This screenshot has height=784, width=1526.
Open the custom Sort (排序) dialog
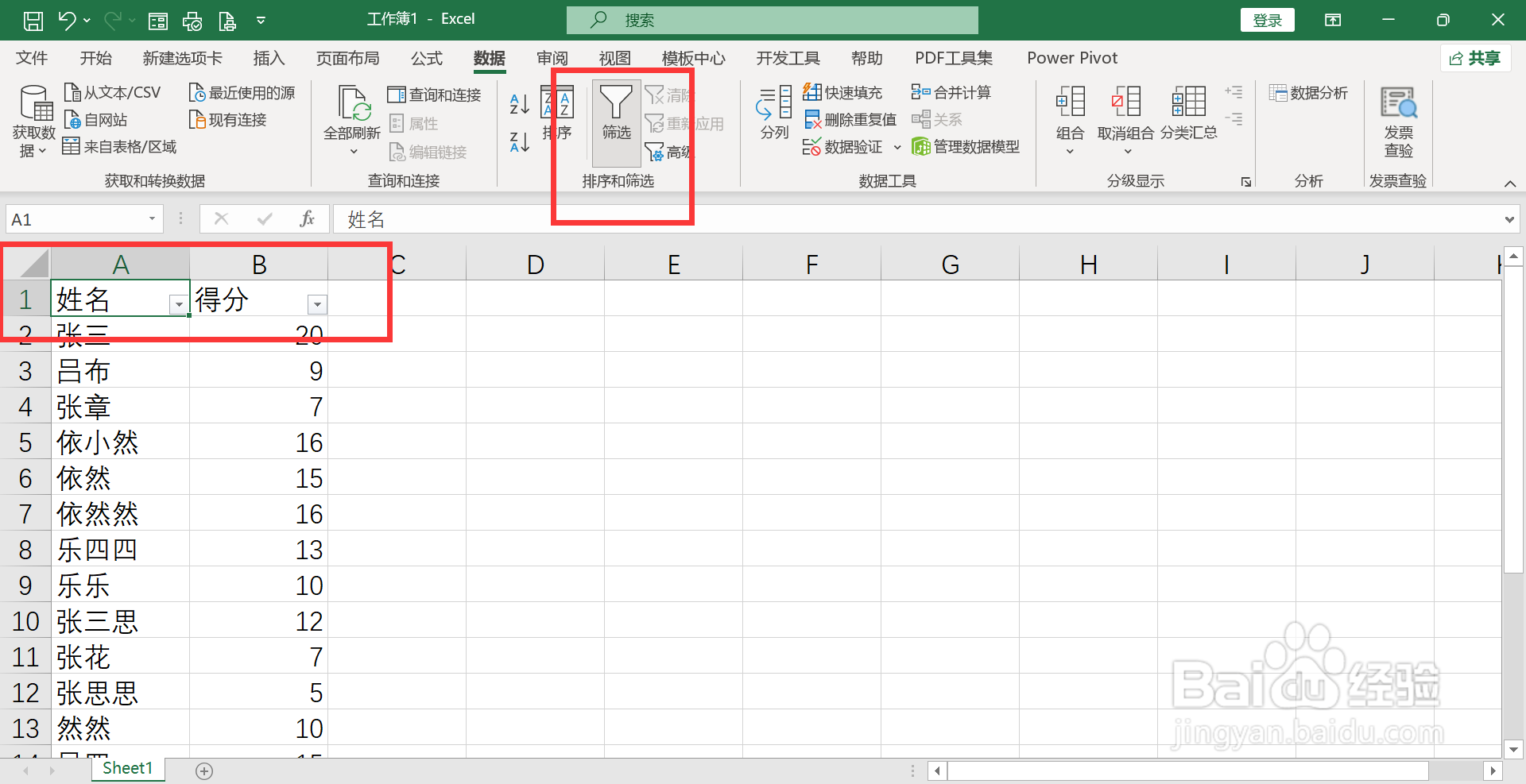(557, 113)
